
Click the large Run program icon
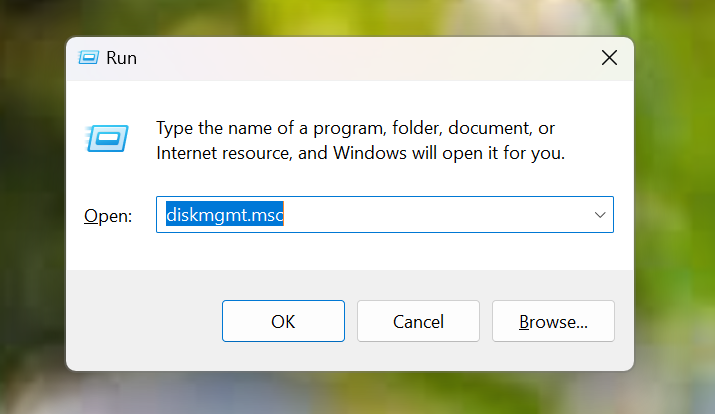tap(107, 138)
